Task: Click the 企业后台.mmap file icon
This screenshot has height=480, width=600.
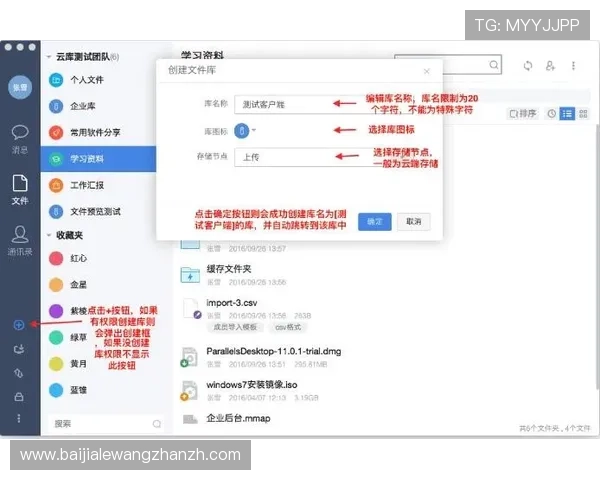Action: point(190,420)
